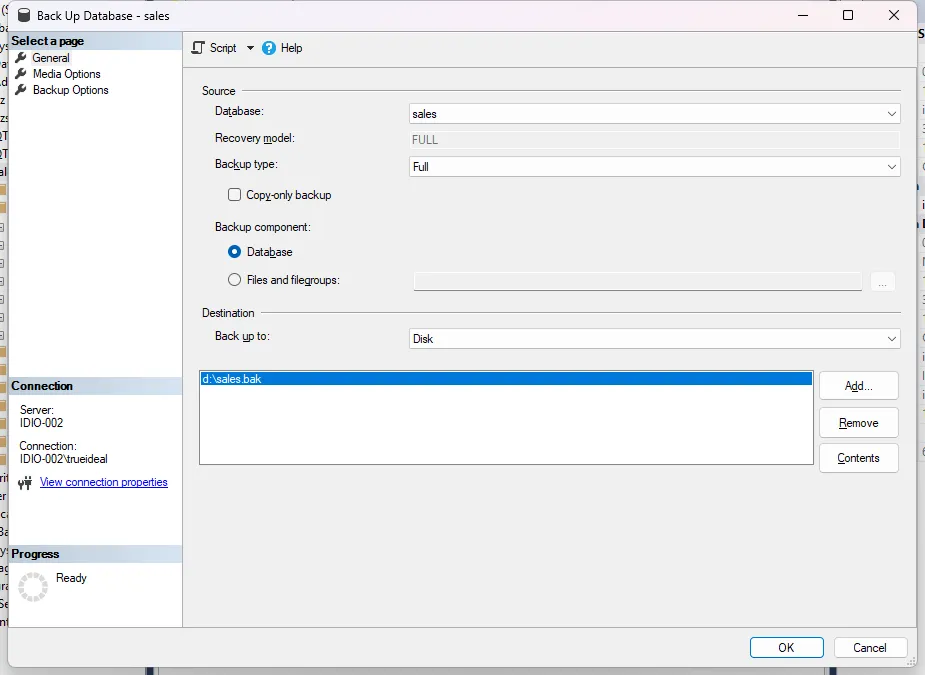This screenshot has width=925, height=675.
Task: Open the Back up to Disk dropdown
Action: pyautogui.click(x=655, y=339)
